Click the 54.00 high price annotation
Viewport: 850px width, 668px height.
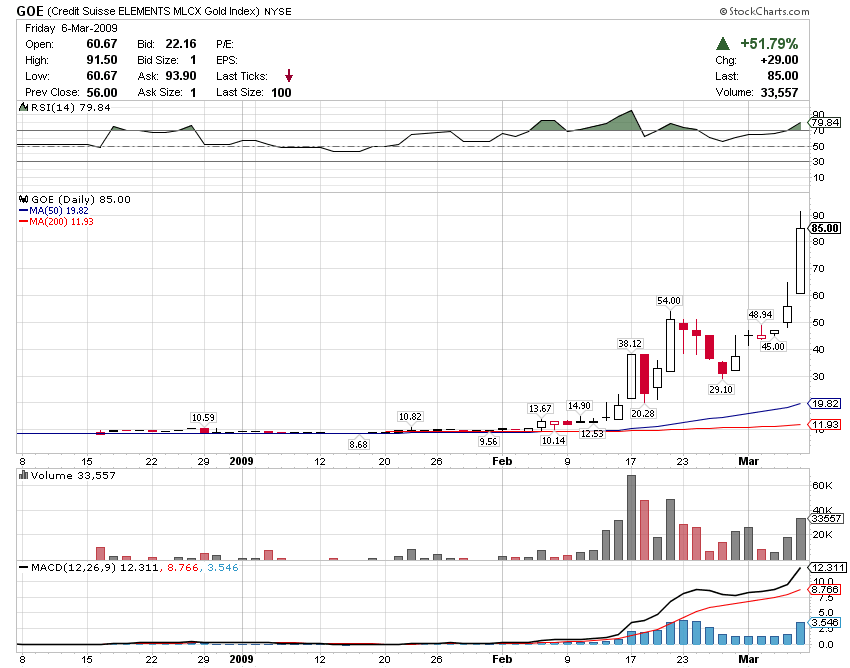tap(668, 300)
